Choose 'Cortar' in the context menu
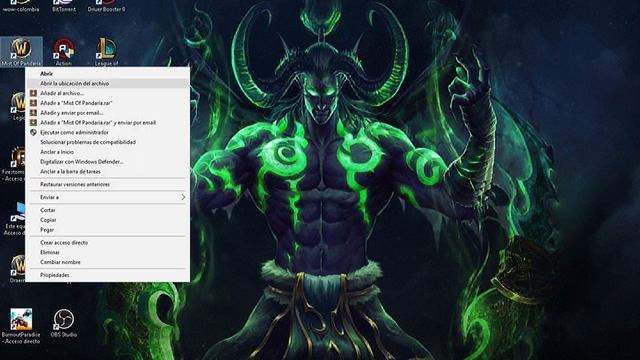Image resolution: width=640 pixels, height=360 pixels. (108, 210)
